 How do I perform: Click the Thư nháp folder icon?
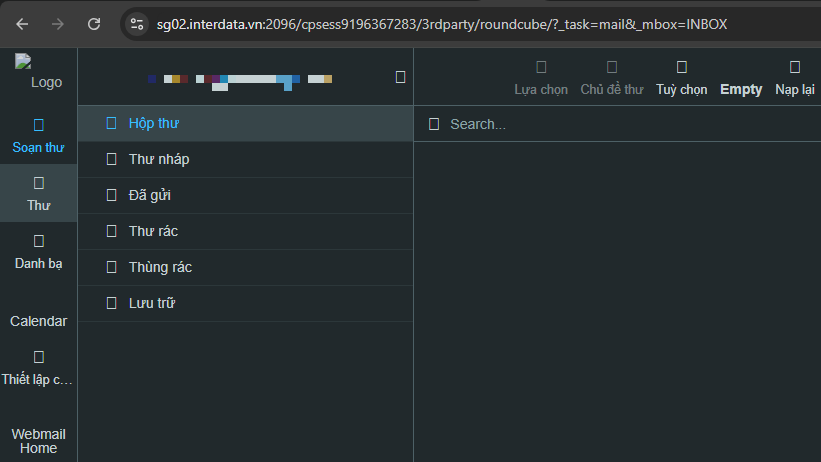[x=112, y=159]
